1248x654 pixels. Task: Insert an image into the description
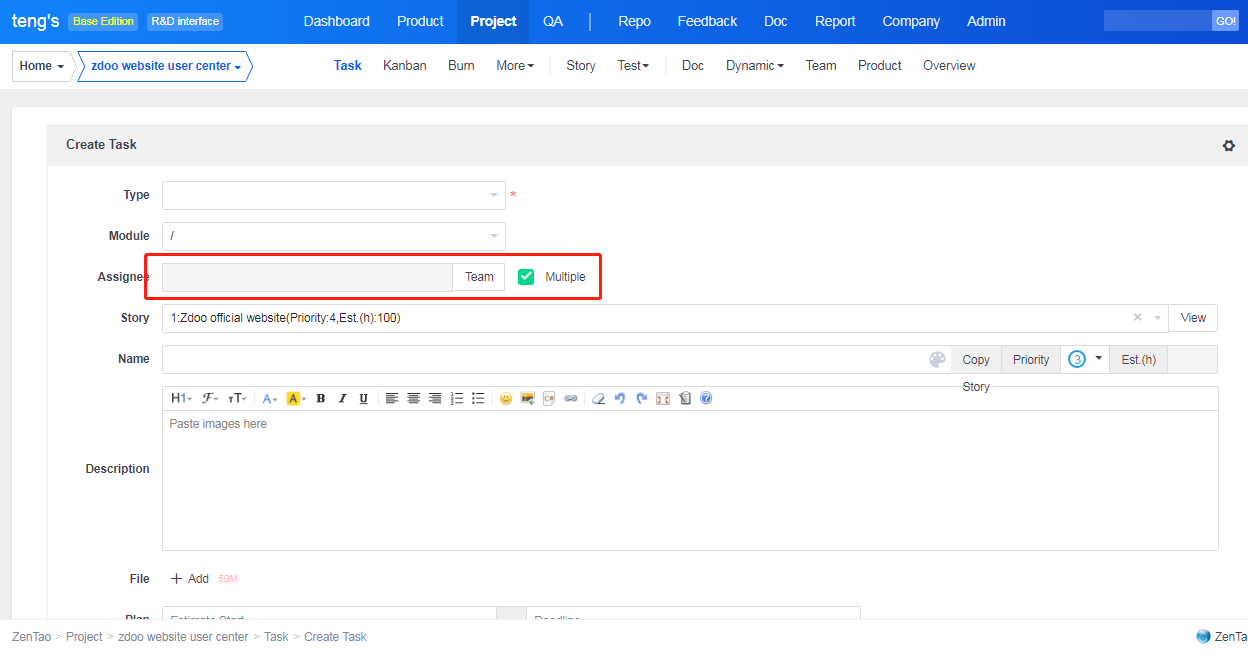click(527, 398)
